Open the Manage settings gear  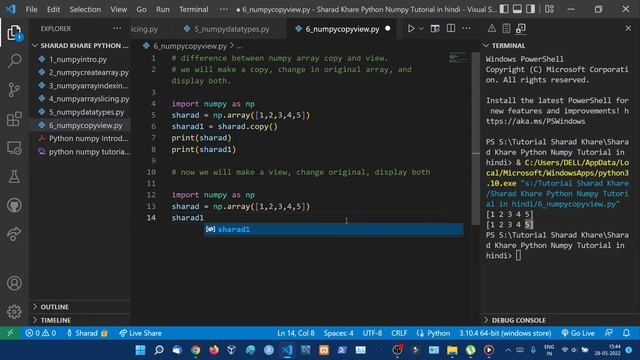(x=14, y=312)
